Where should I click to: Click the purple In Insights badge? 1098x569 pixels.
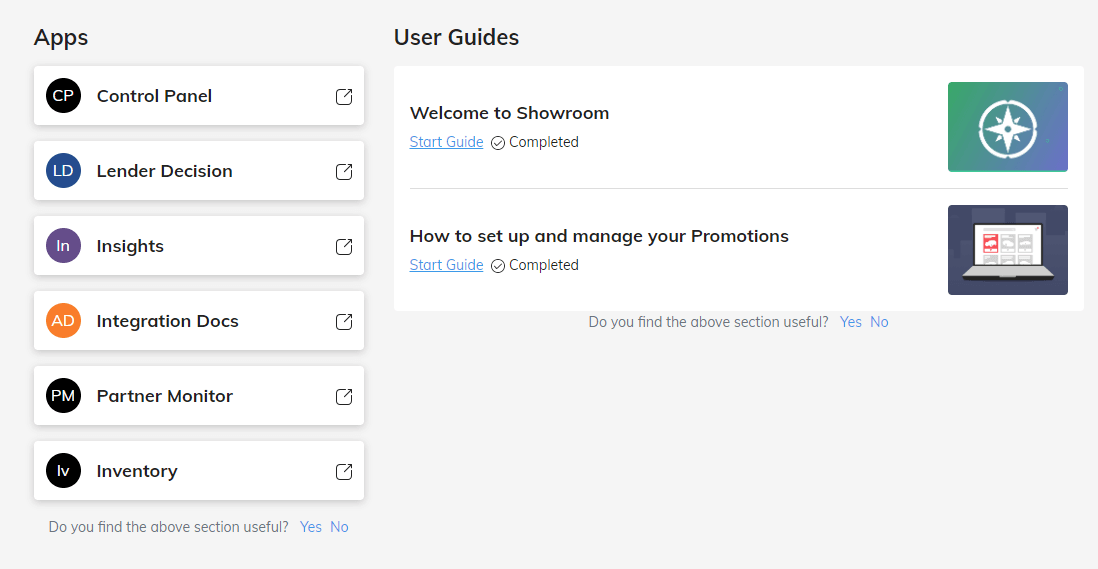(x=63, y=246)
